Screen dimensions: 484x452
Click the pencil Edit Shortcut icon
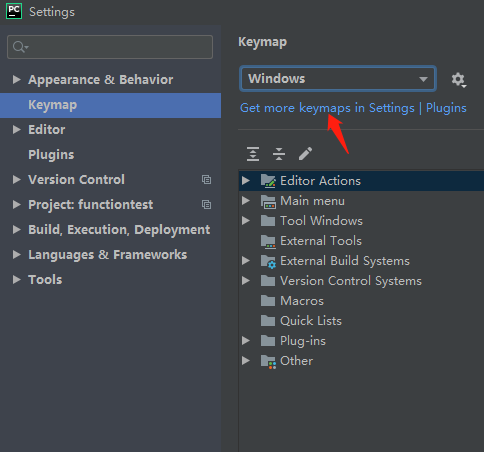(x=305, y=154)
